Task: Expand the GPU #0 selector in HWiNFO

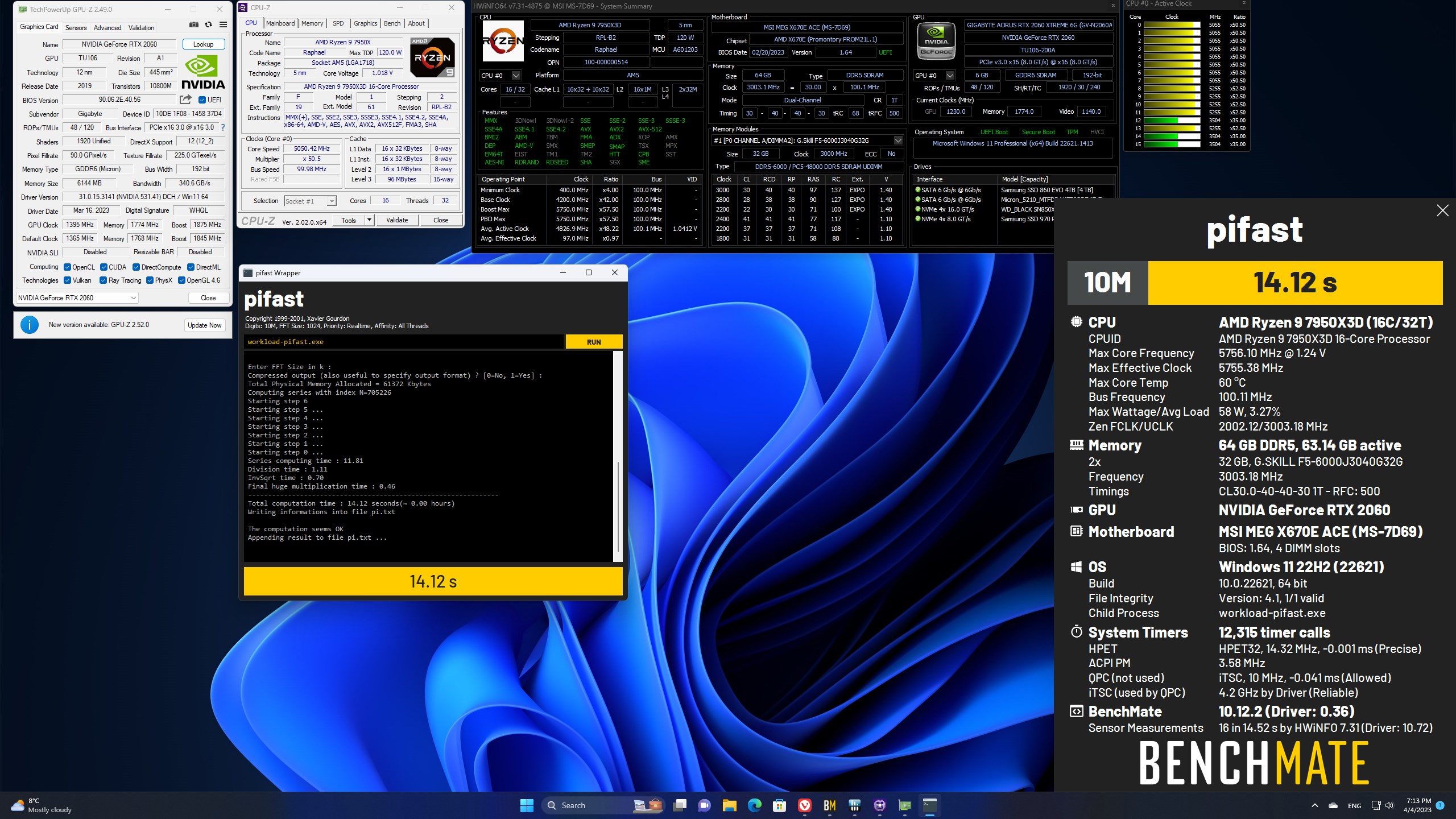Action: click(x=949, y=76)
